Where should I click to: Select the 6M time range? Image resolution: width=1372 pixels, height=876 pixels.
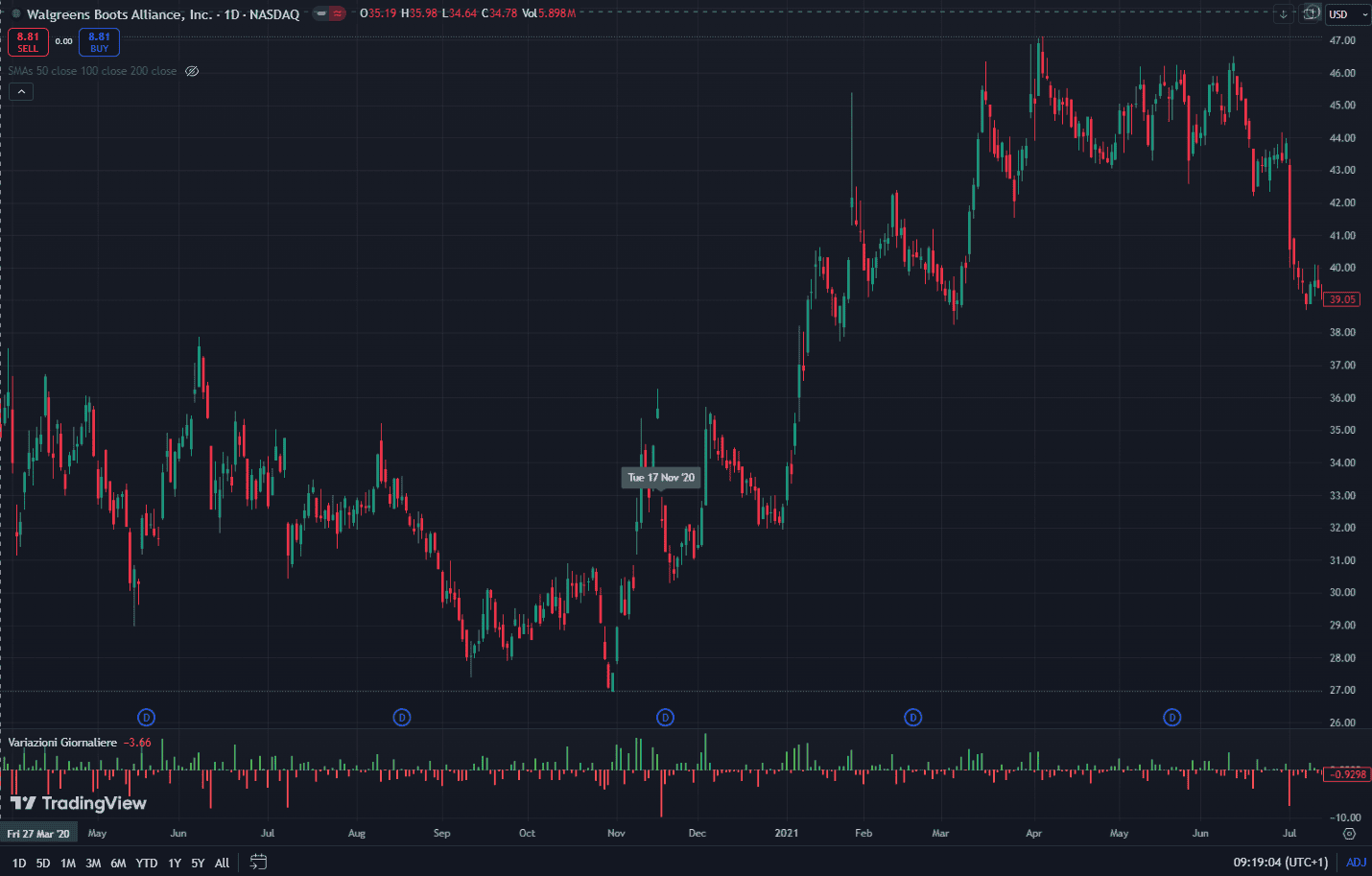(x=118, y=863)
